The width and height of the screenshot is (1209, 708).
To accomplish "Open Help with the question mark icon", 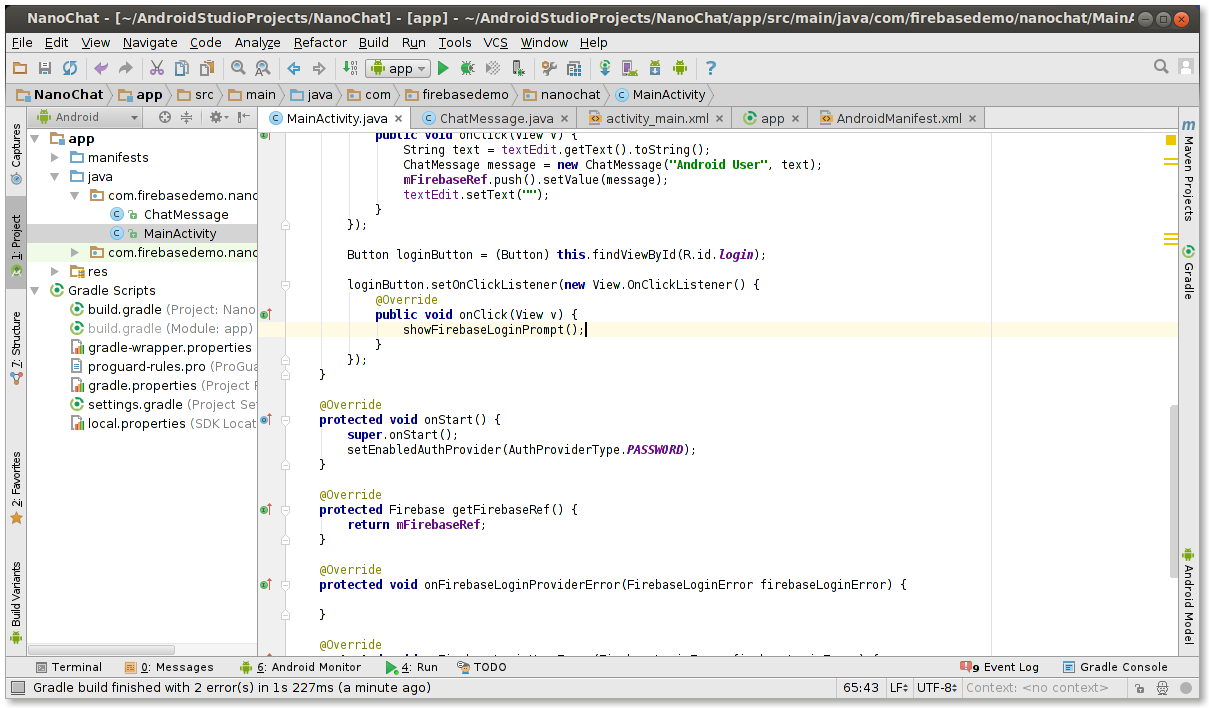I will point(711,68).
